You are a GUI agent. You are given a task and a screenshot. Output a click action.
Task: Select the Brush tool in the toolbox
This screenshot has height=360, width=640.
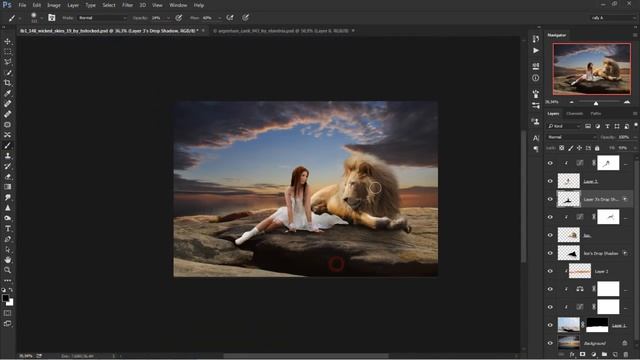(x=7, y=145)
